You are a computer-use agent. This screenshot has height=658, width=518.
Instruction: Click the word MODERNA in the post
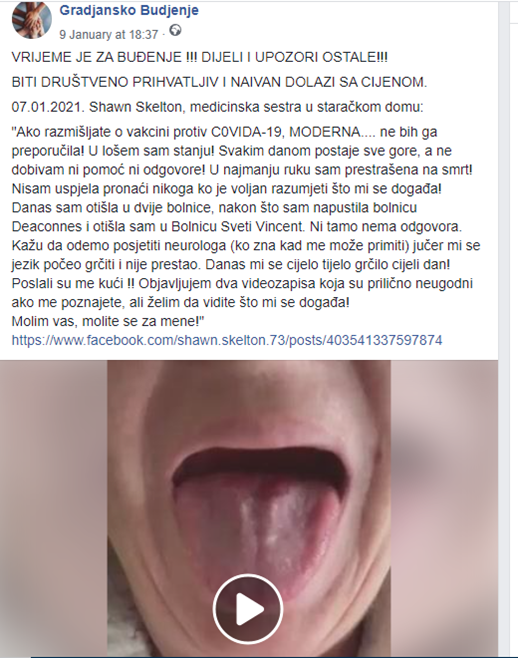click(325, 132)
